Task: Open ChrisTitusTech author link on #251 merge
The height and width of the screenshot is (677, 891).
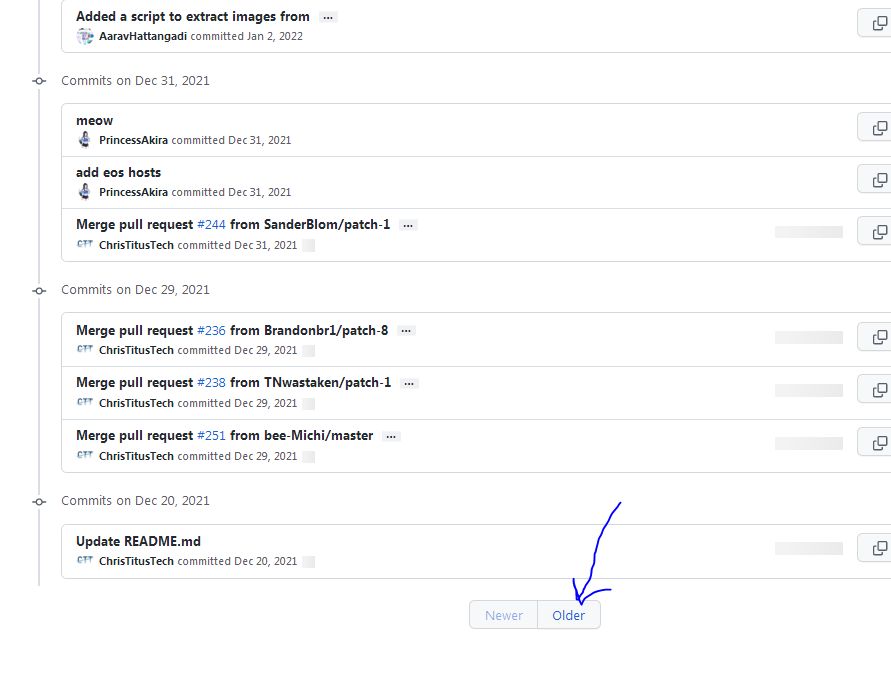Action: tap(136, 456)
